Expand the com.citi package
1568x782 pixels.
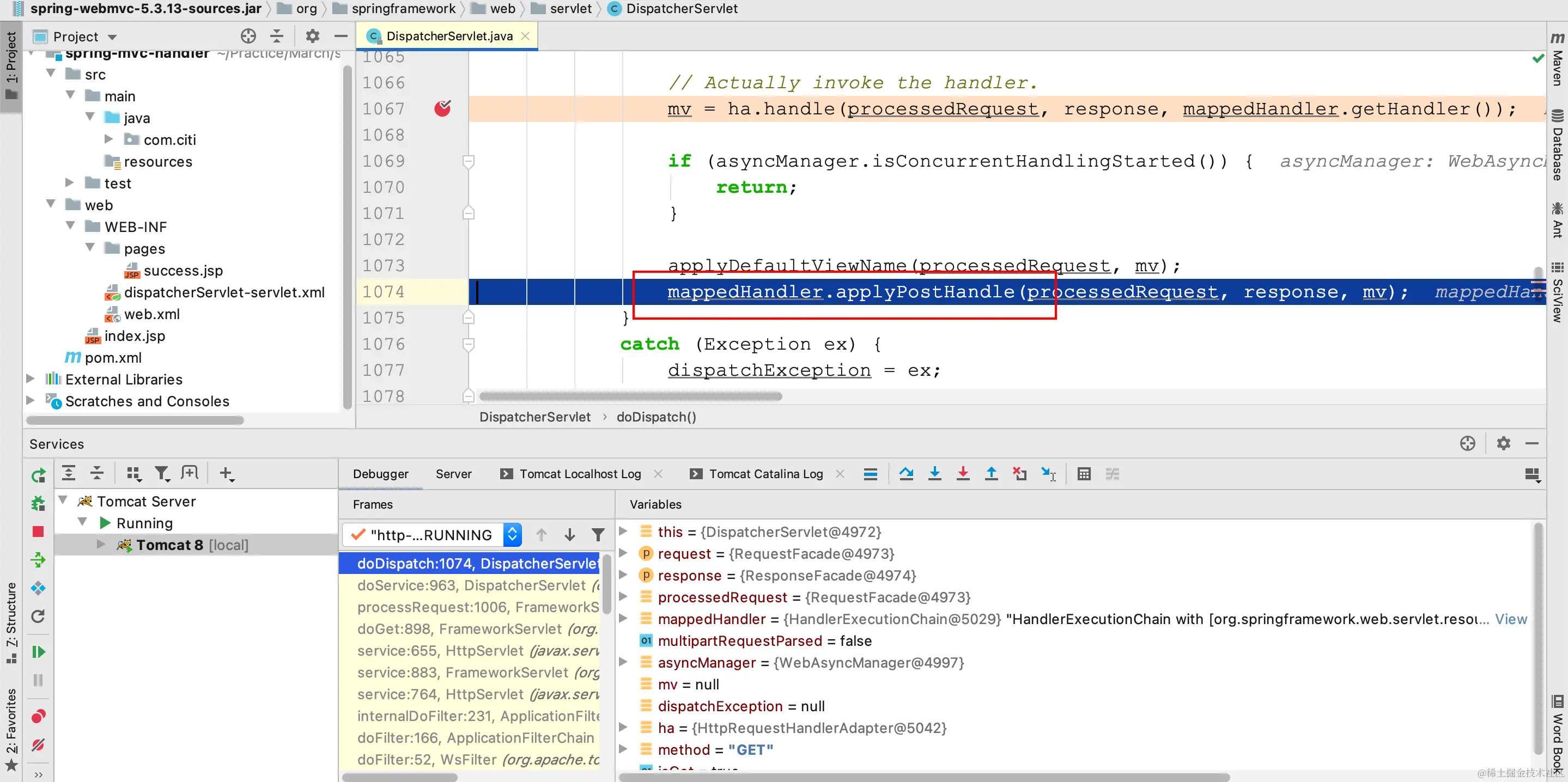(109, 139)
